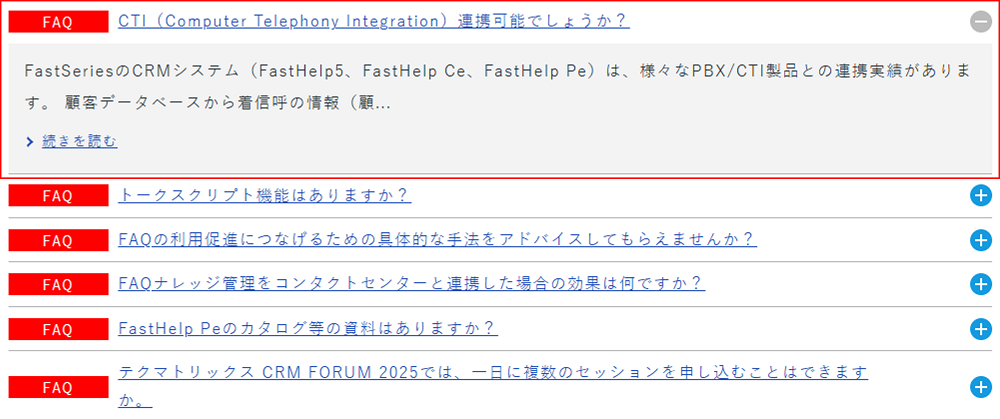Select the FastHelp Peのカタログ等の資料 link

point(307,329)
